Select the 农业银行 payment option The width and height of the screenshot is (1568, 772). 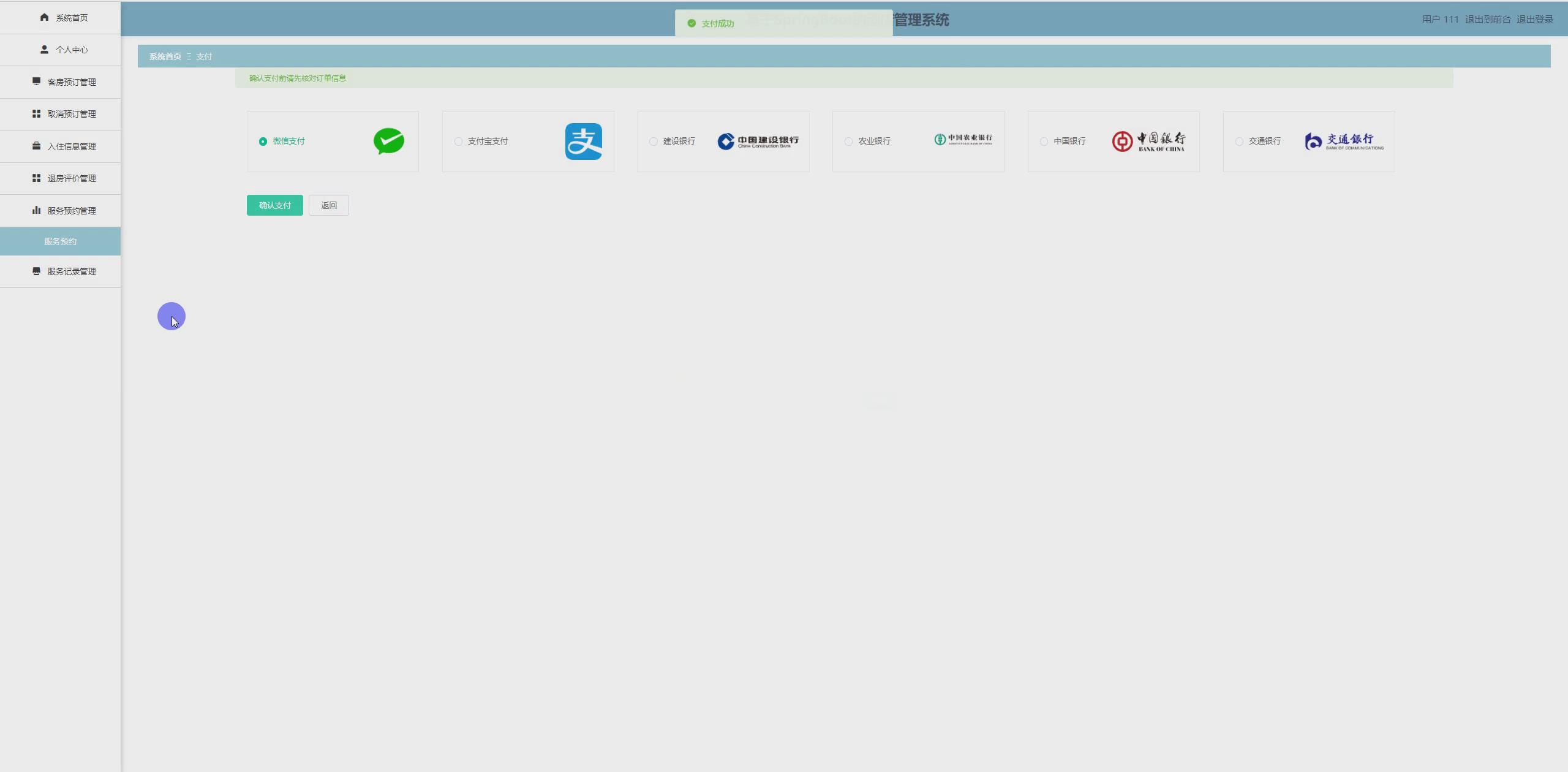tap(848, 141)
